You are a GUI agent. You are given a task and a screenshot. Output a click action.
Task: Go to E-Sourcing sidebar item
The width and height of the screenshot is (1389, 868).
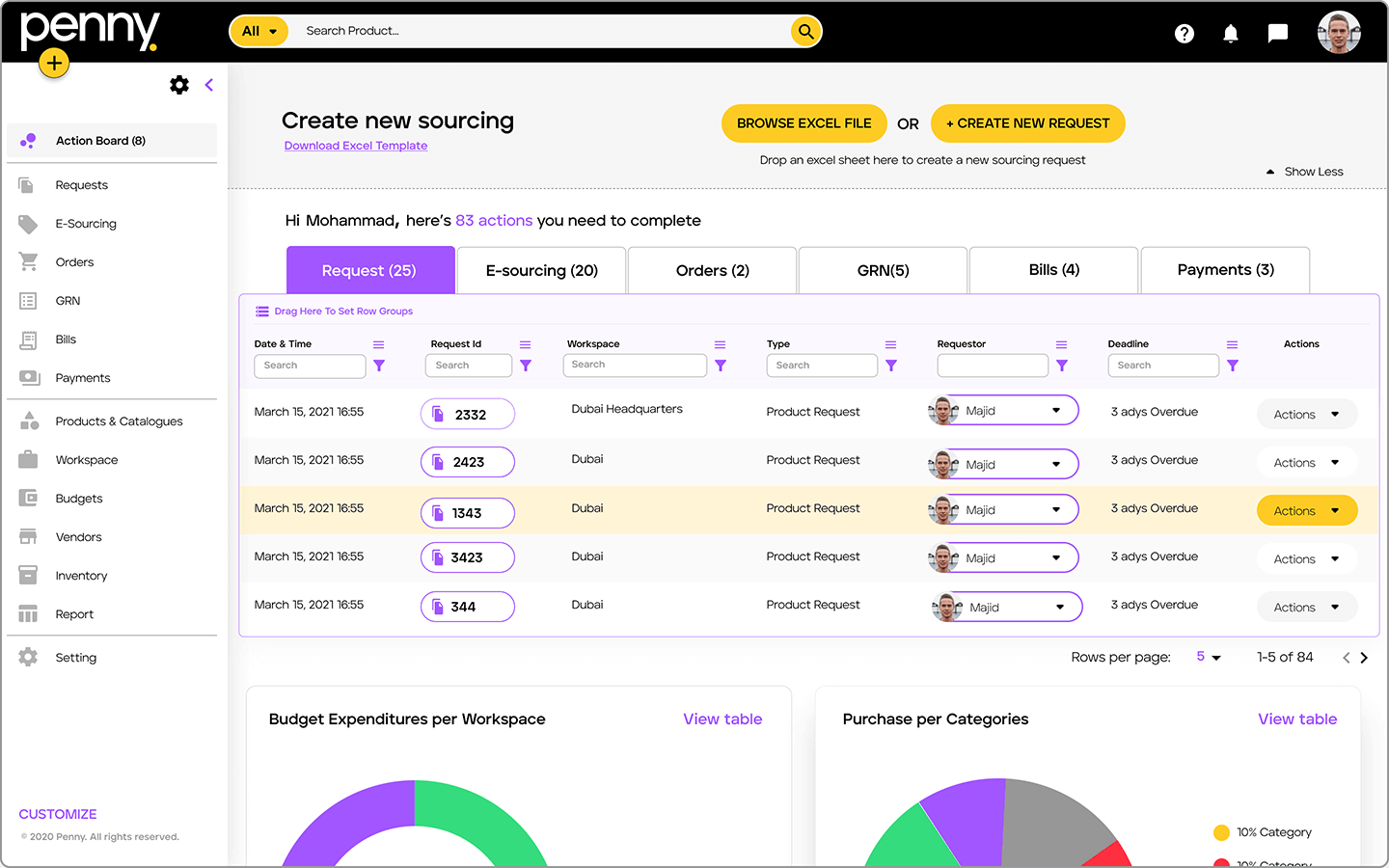pyautogui.click(x=86, y=224)
